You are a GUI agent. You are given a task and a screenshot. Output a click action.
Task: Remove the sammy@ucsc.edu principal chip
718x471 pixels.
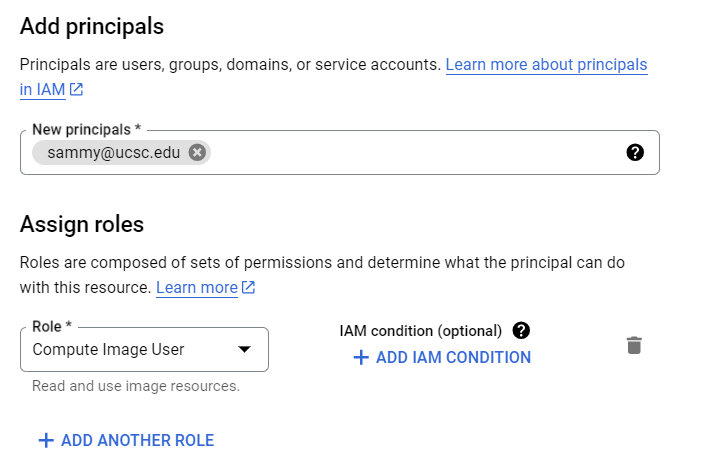click(197, 153)
